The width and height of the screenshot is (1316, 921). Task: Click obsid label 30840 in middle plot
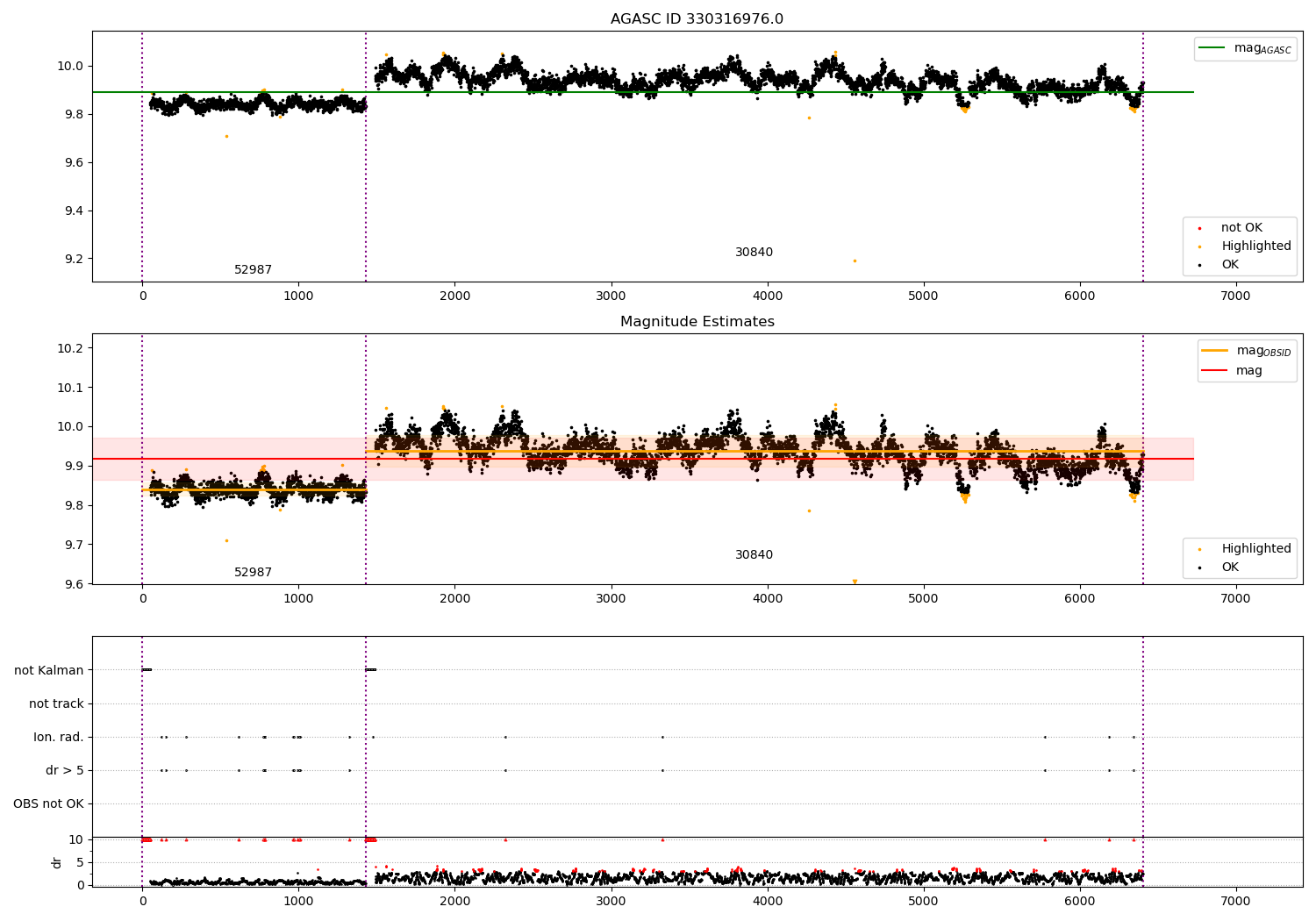[754, 555]
